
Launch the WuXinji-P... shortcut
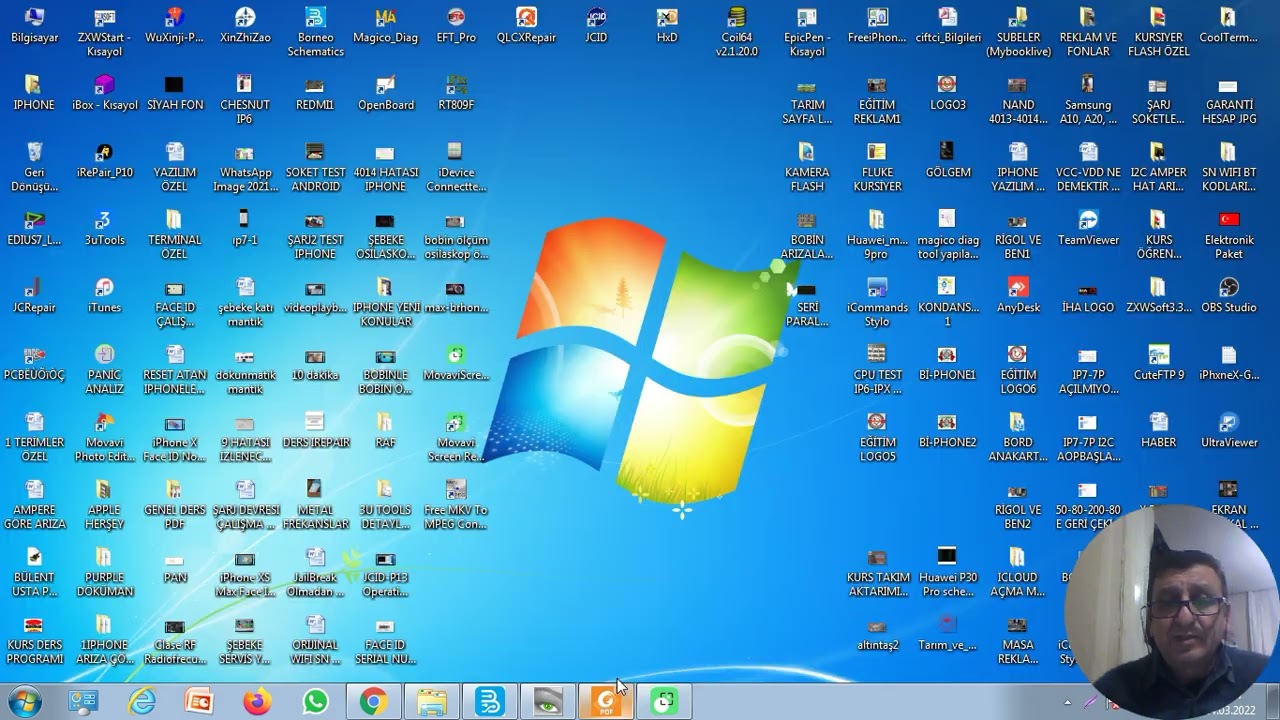point(174,26)
